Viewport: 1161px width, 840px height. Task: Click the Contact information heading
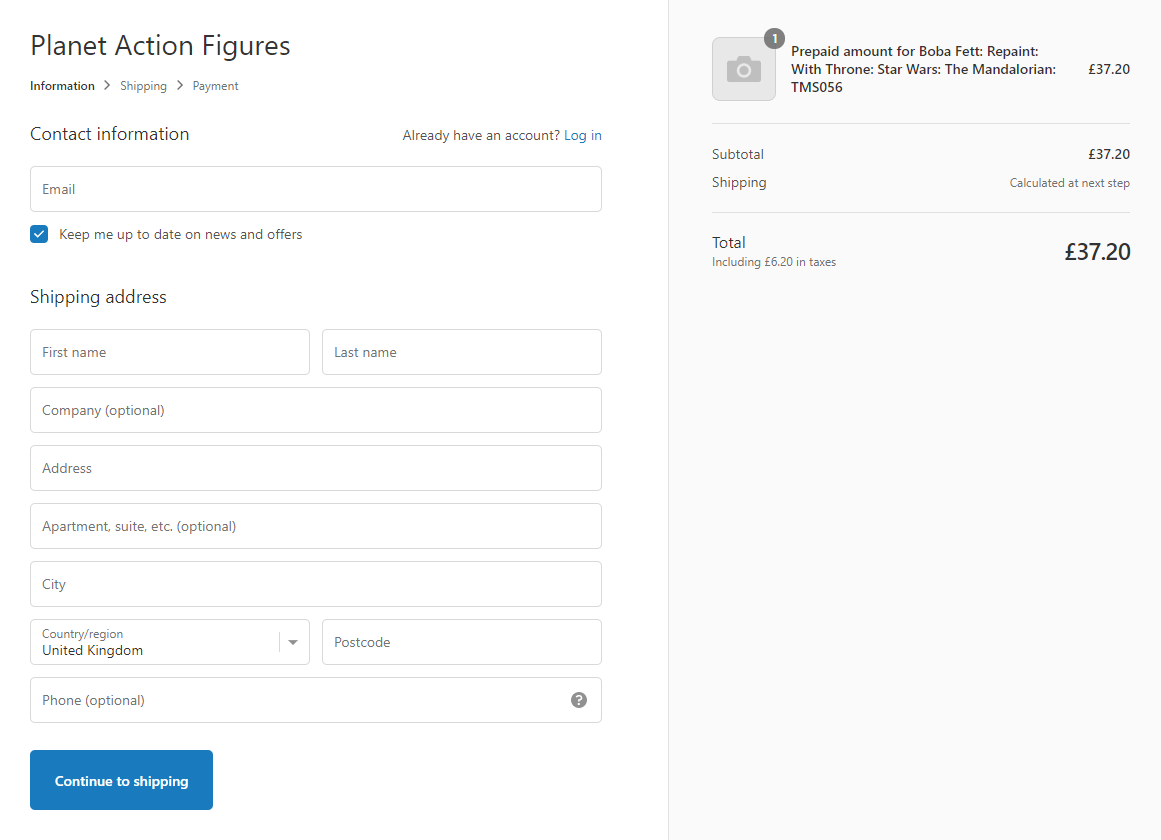[x=110, y=134]
